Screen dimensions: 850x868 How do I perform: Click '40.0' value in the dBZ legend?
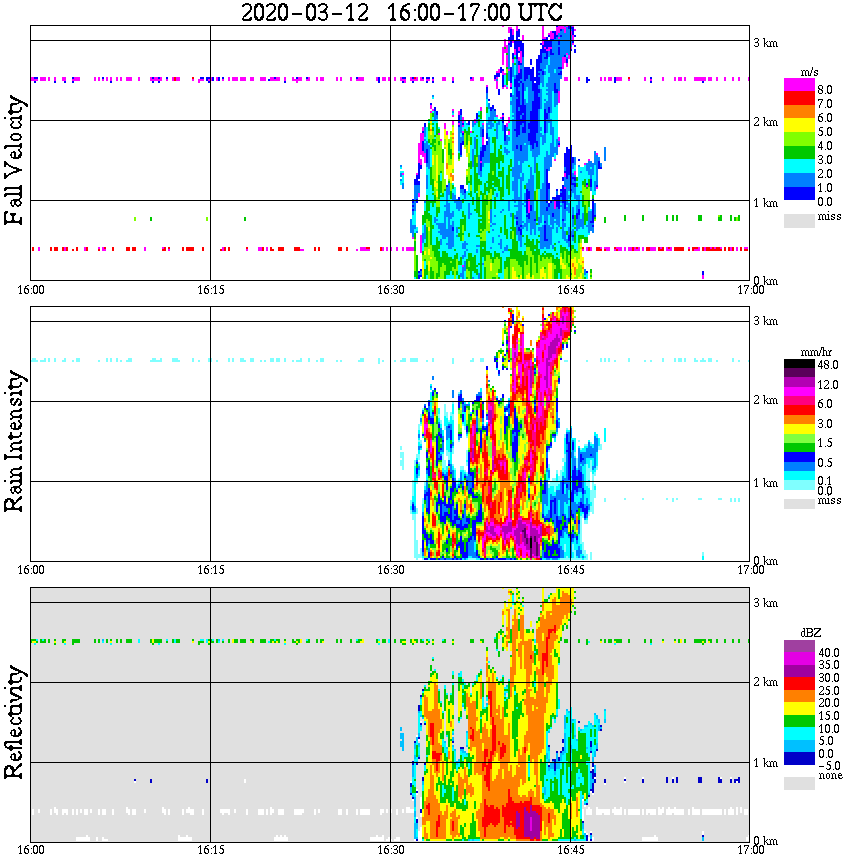tap(829, 653)
